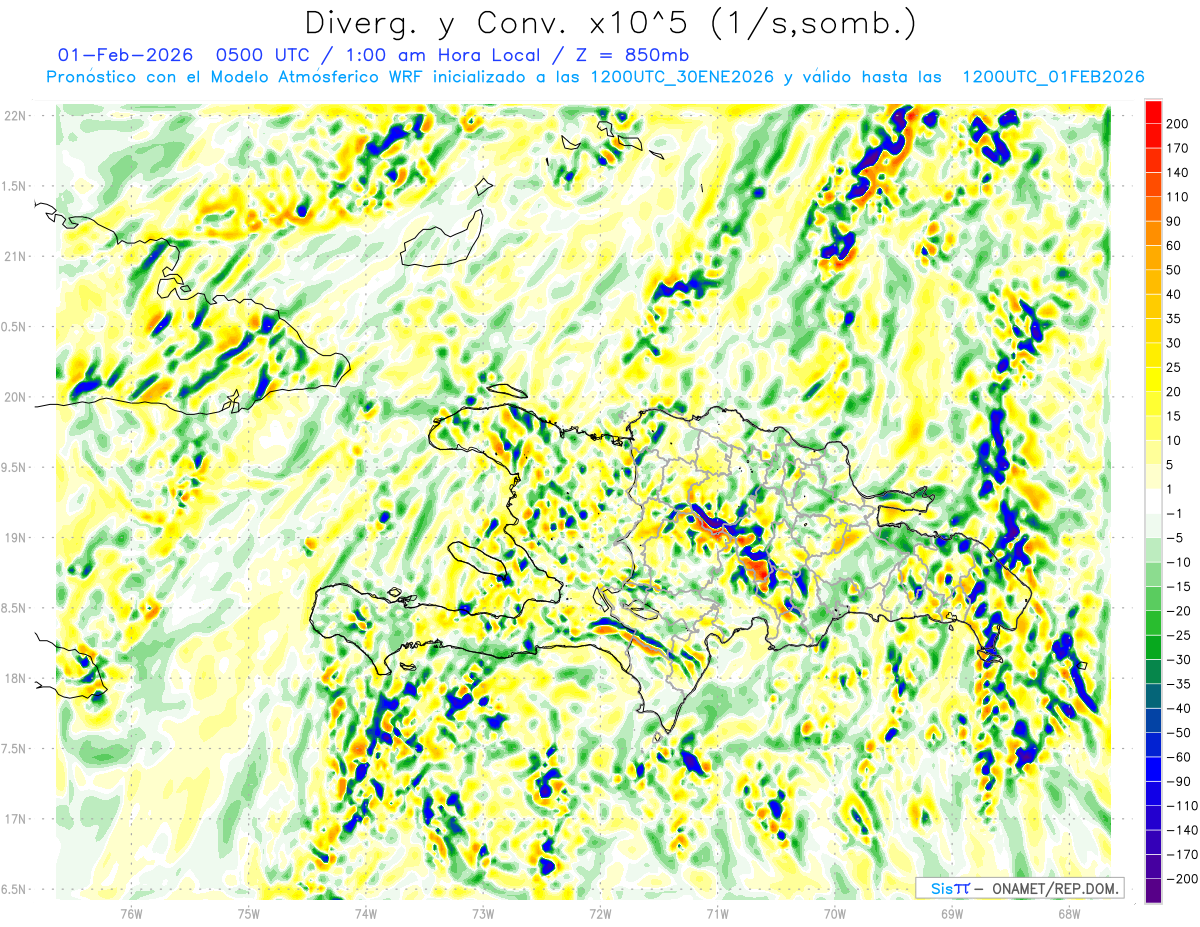Click the "18N" latitude label
1200x927 pixels.
(x=15, y=679)
